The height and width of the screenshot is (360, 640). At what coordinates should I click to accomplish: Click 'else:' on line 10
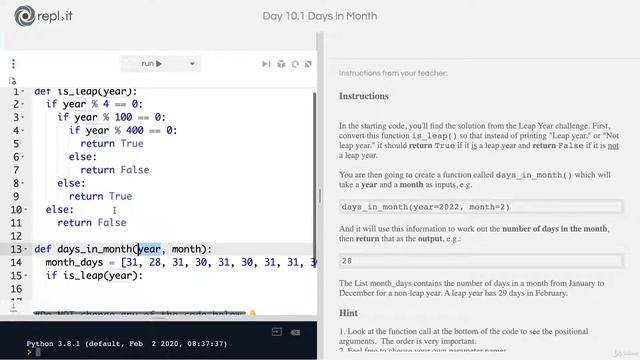click(x=60, y=209)
